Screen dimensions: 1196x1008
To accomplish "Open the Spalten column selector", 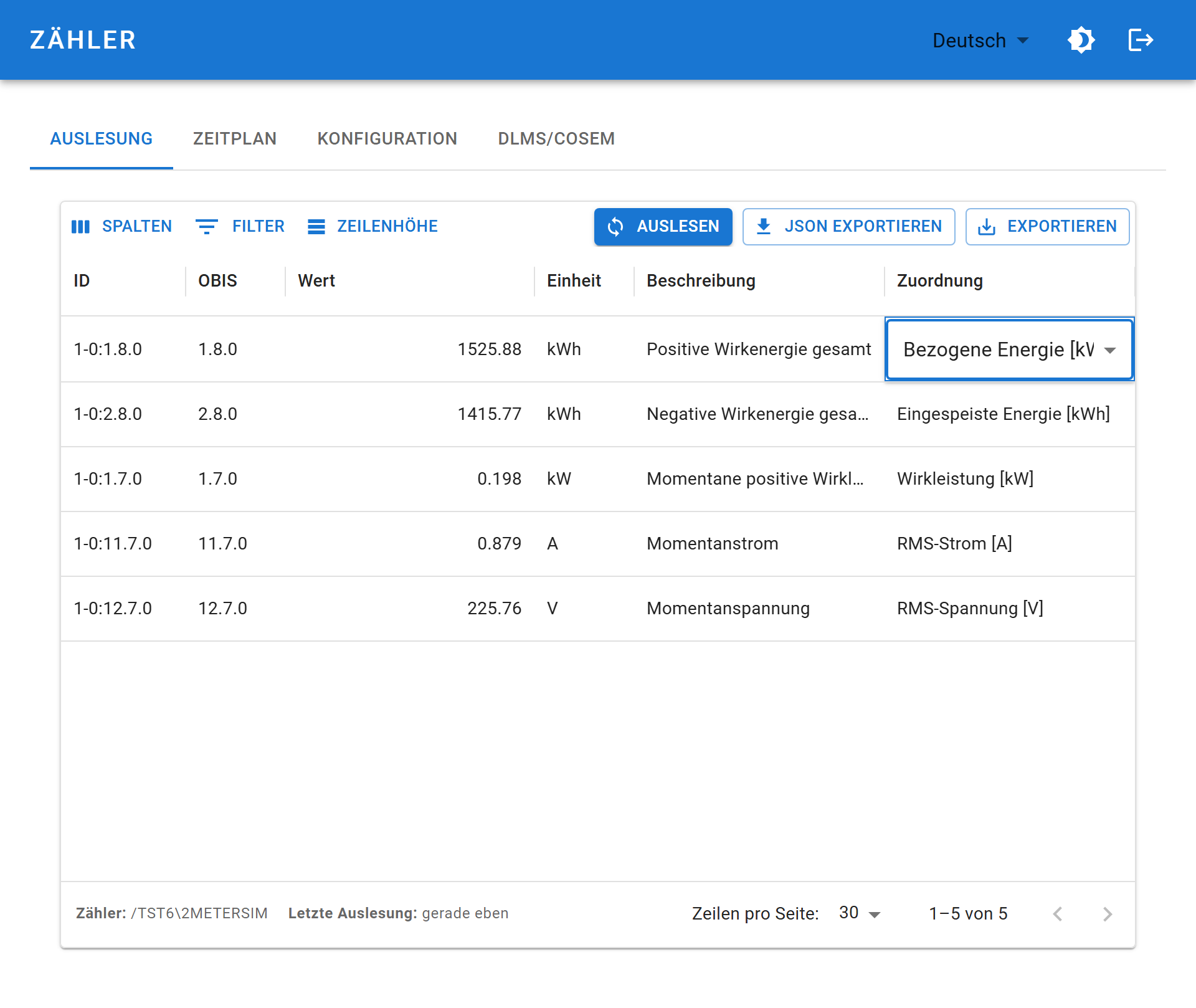I will [122, 226].
